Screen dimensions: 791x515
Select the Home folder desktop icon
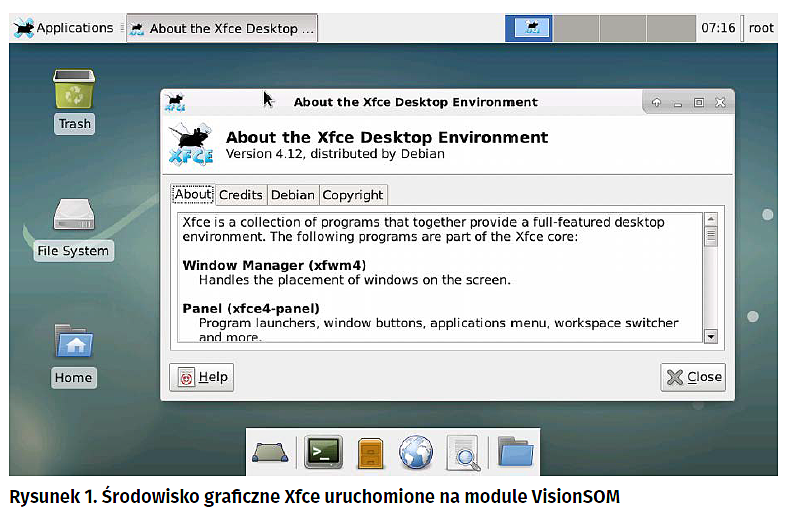(74, 352)
